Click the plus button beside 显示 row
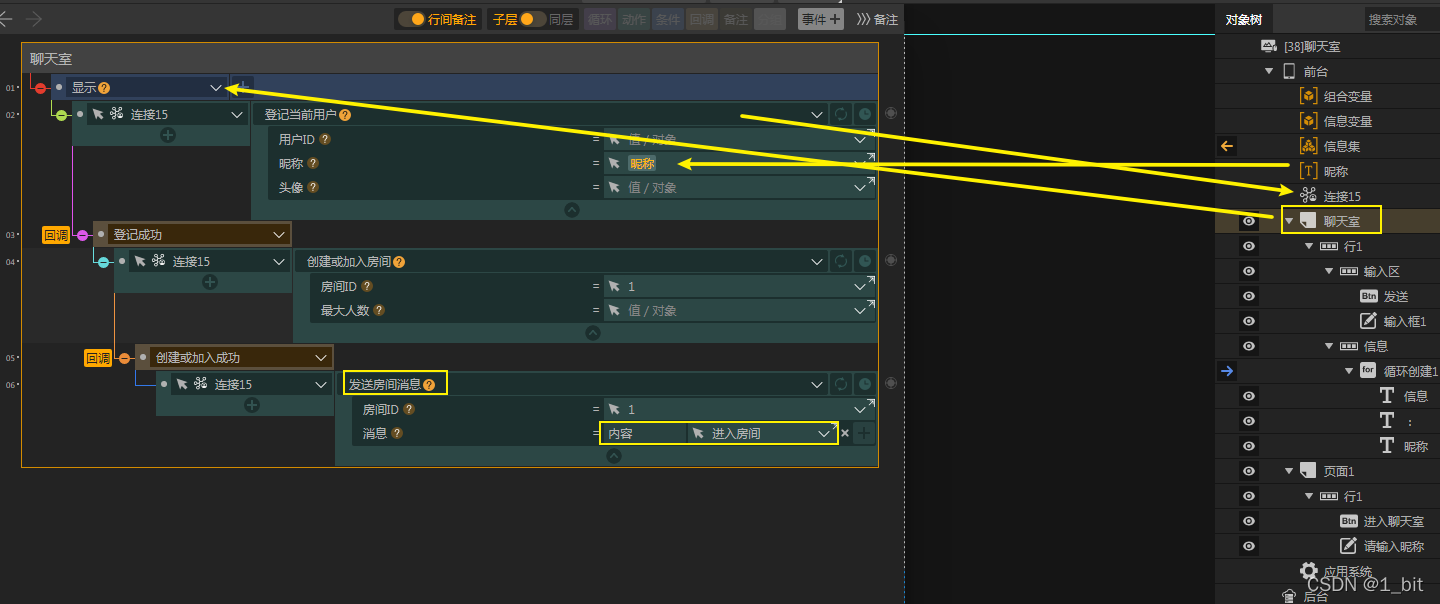1440x604 pixels. click(x=243, y=88)
